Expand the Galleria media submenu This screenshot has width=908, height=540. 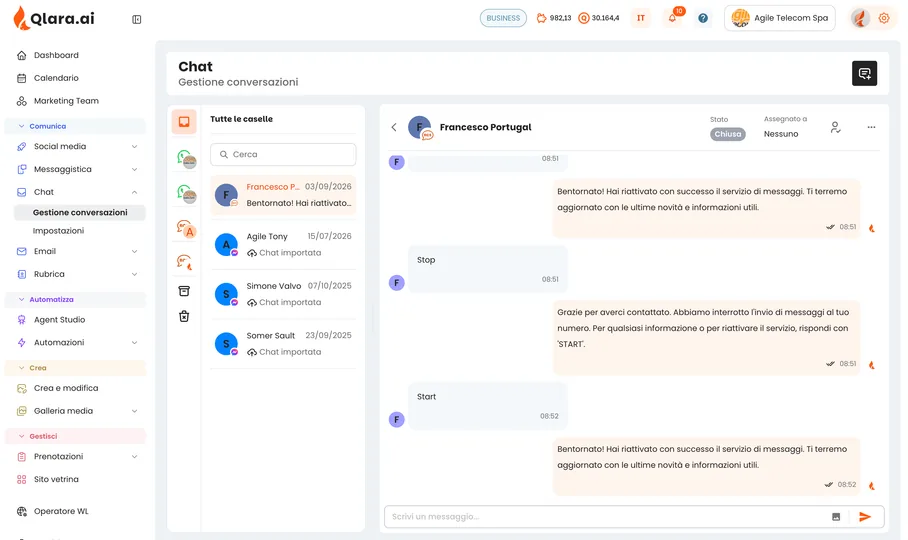[134, 411]
